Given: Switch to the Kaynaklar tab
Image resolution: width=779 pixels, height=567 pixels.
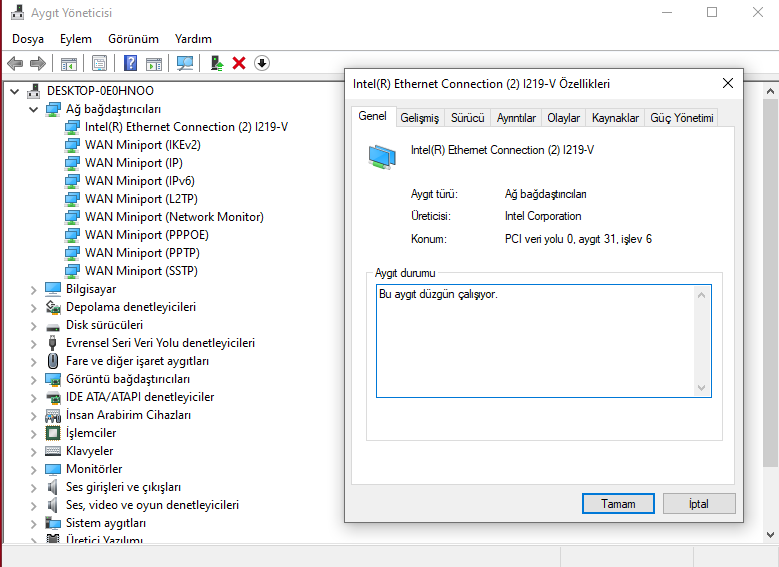Looking at the screenshot, I should tap(615, 118).
